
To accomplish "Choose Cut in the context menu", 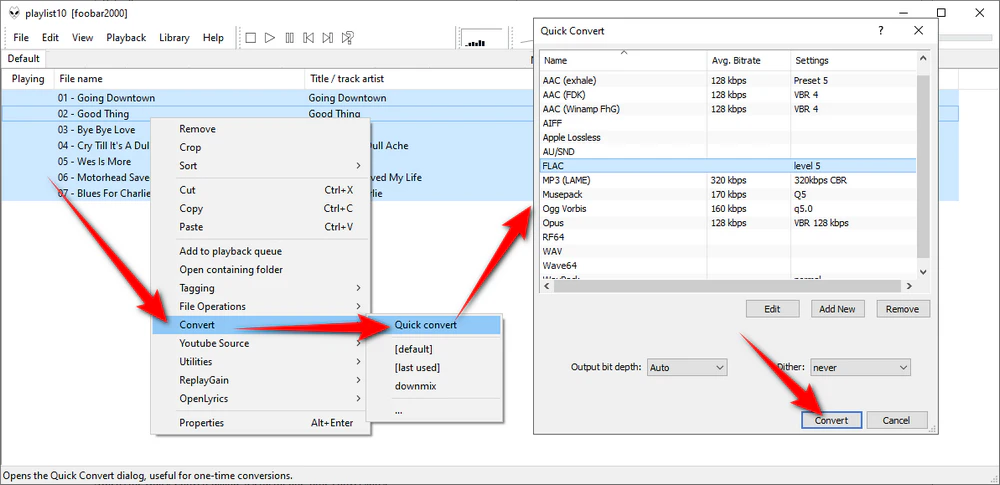I will coord(260,190).
